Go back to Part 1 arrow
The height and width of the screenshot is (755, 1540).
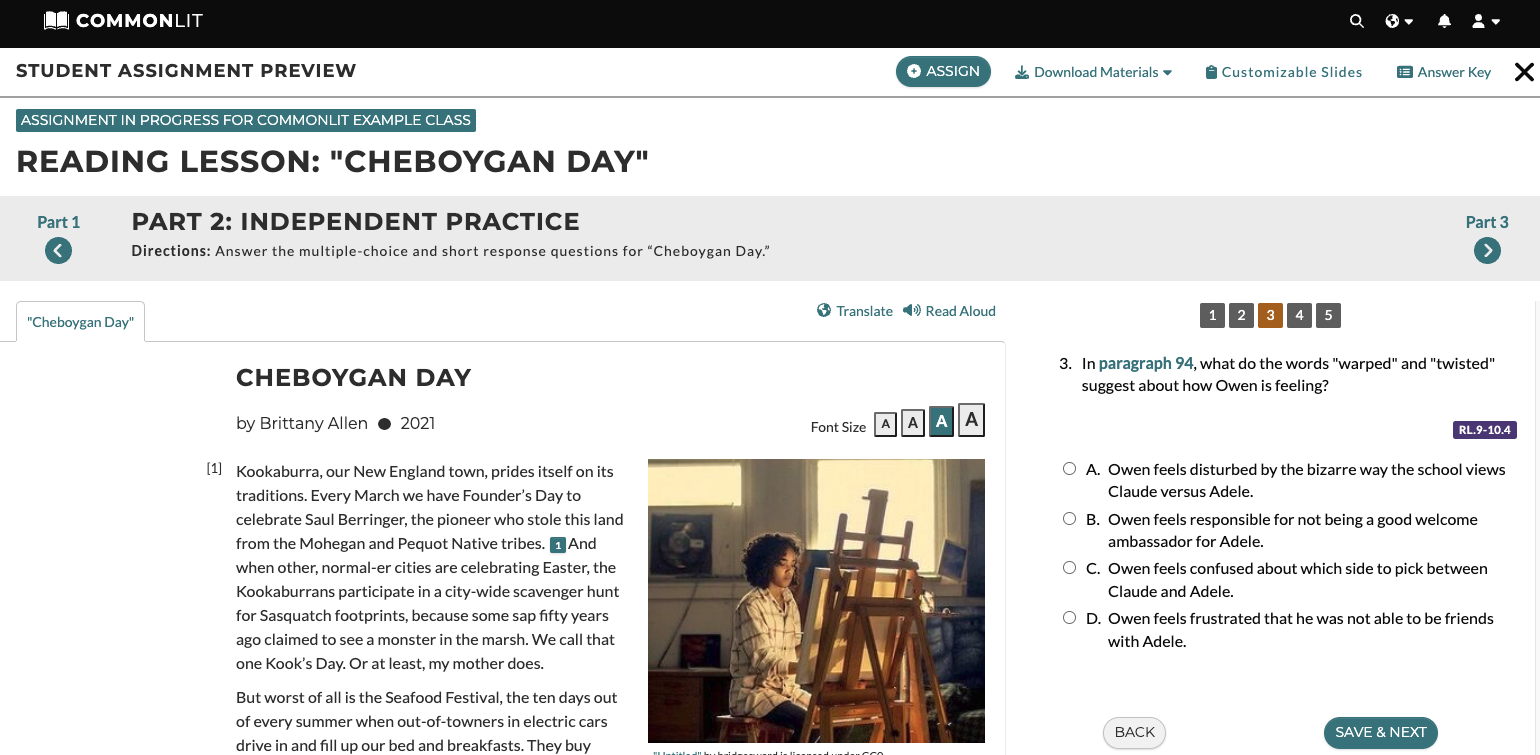pyautogui.click(x=58, y=251)
